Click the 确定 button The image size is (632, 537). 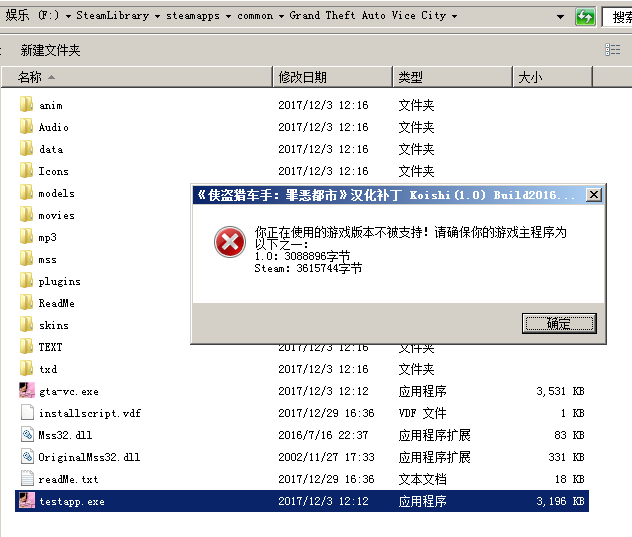[x=559, y=323]
